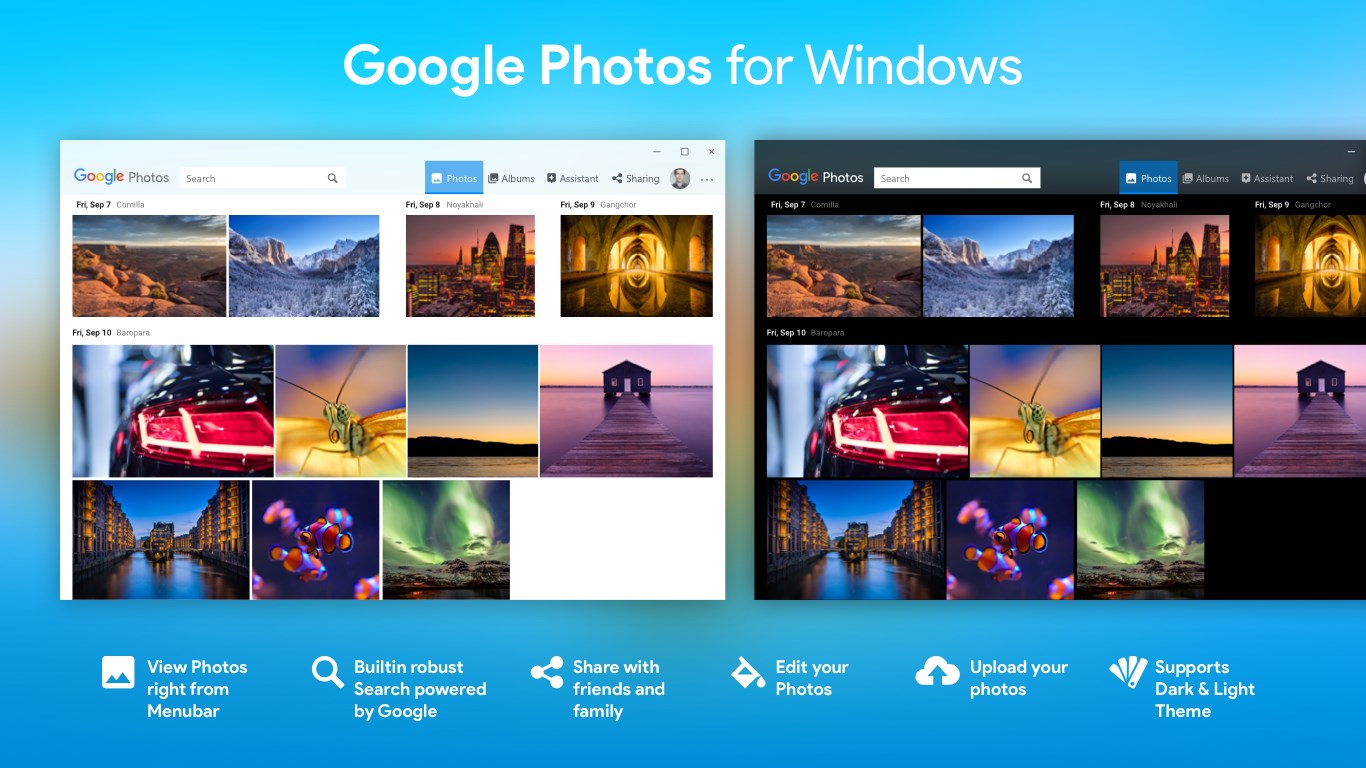Open the account avatar in light window
This screenshot has width=1366, height=768.
pos(680,178)
